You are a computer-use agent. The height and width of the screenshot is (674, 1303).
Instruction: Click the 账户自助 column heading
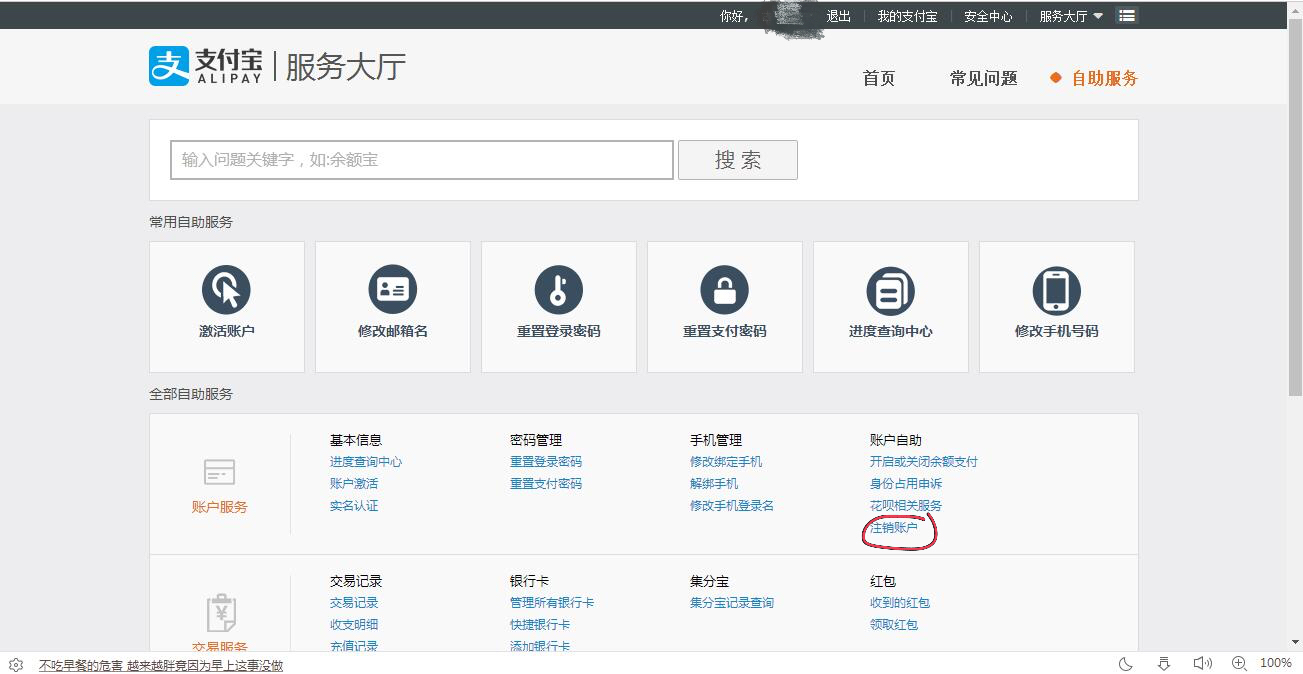[x=896, y=440]
